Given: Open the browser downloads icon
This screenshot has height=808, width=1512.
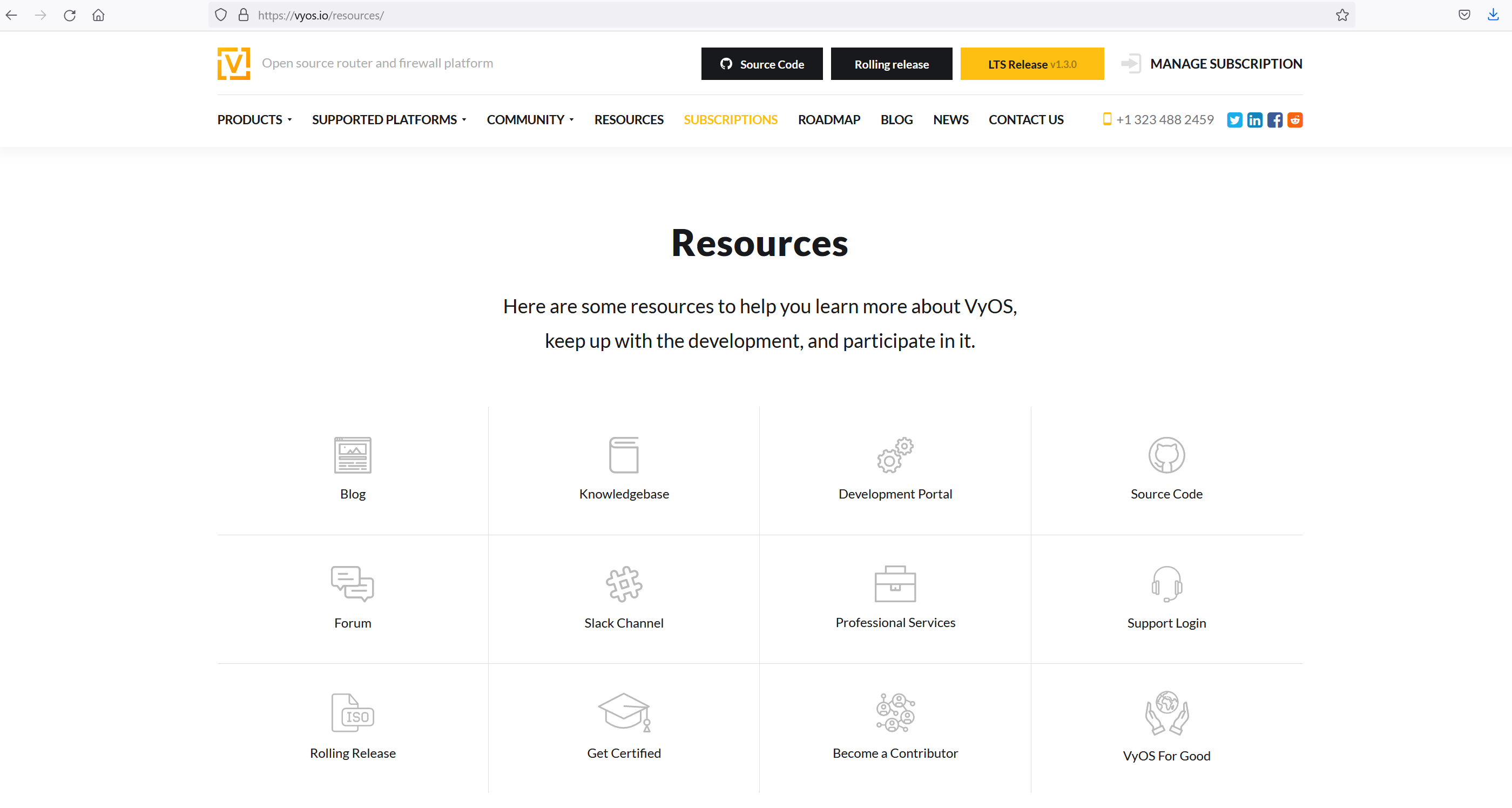Looking at the screenshot, I should 1493,15.
